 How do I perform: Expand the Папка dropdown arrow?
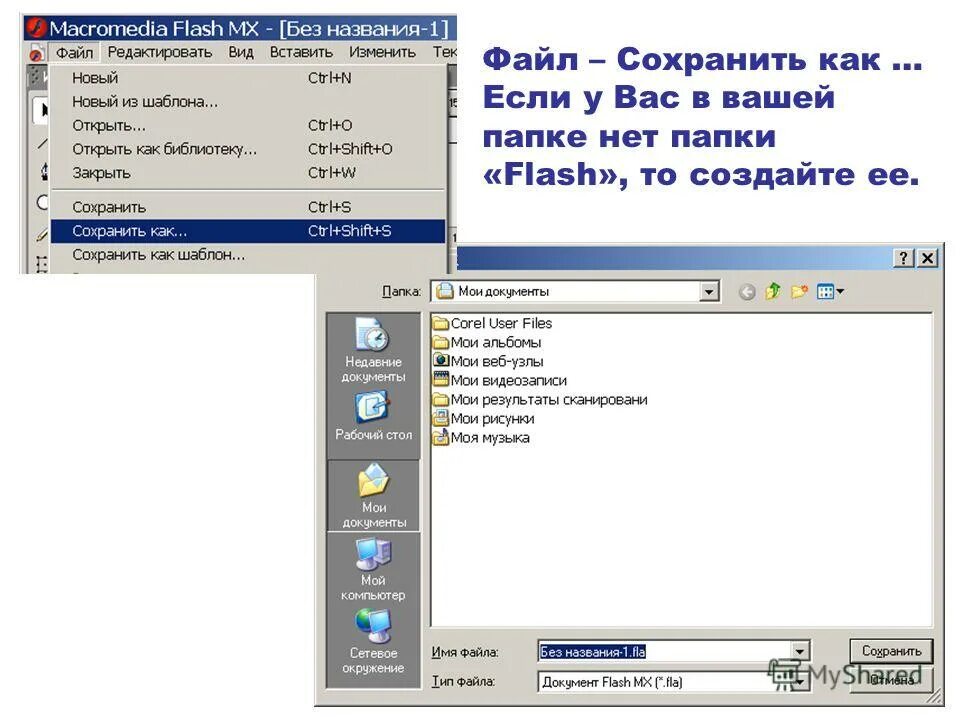(709, 292)
